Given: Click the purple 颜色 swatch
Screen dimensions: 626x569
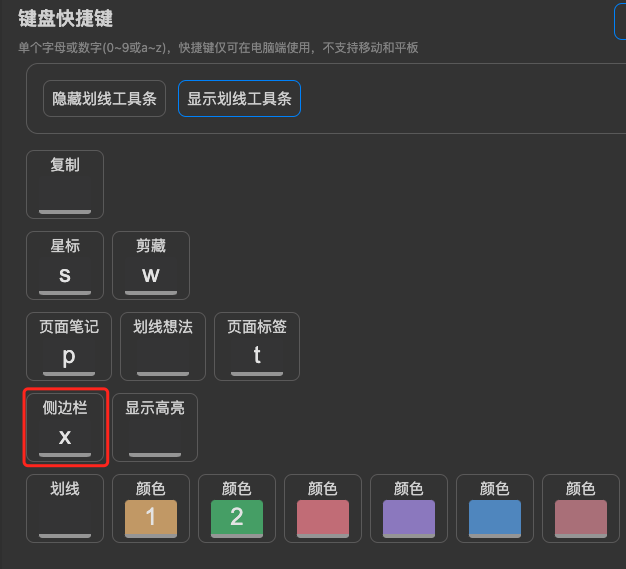Looking at the screenshot, I should pos(409,519).
